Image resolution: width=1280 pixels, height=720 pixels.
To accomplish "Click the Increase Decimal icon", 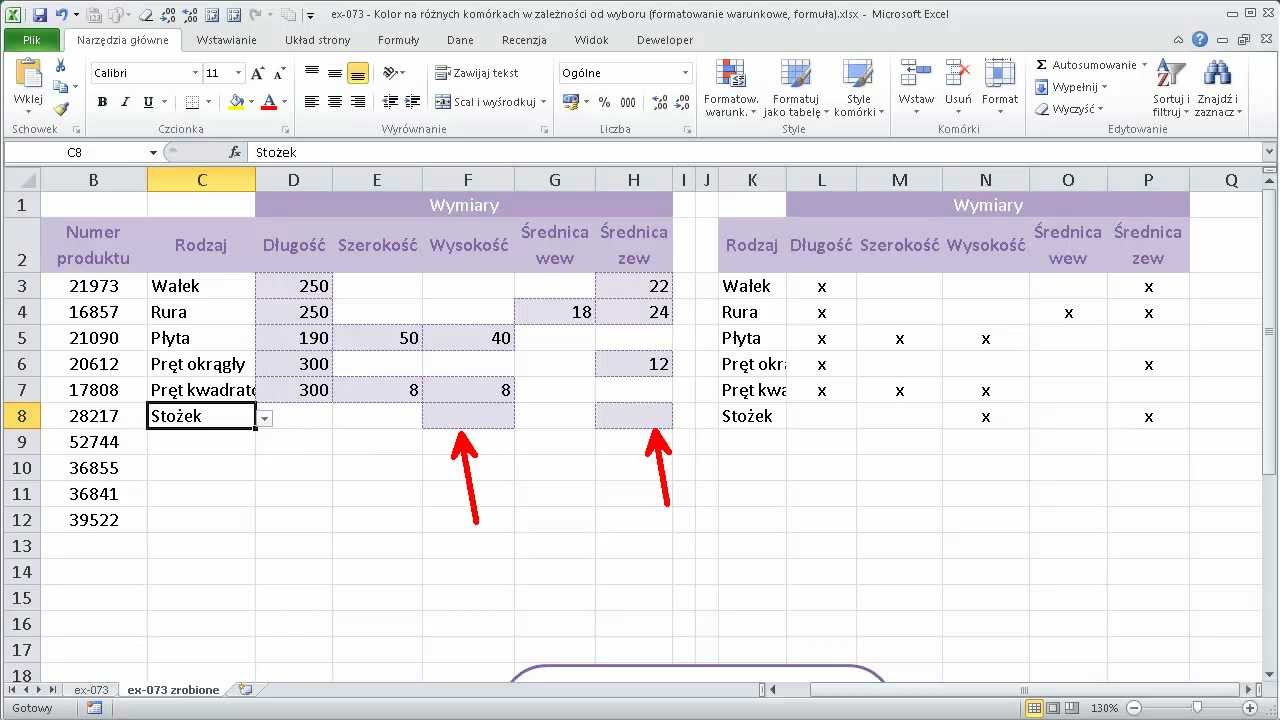I will 660,102.
